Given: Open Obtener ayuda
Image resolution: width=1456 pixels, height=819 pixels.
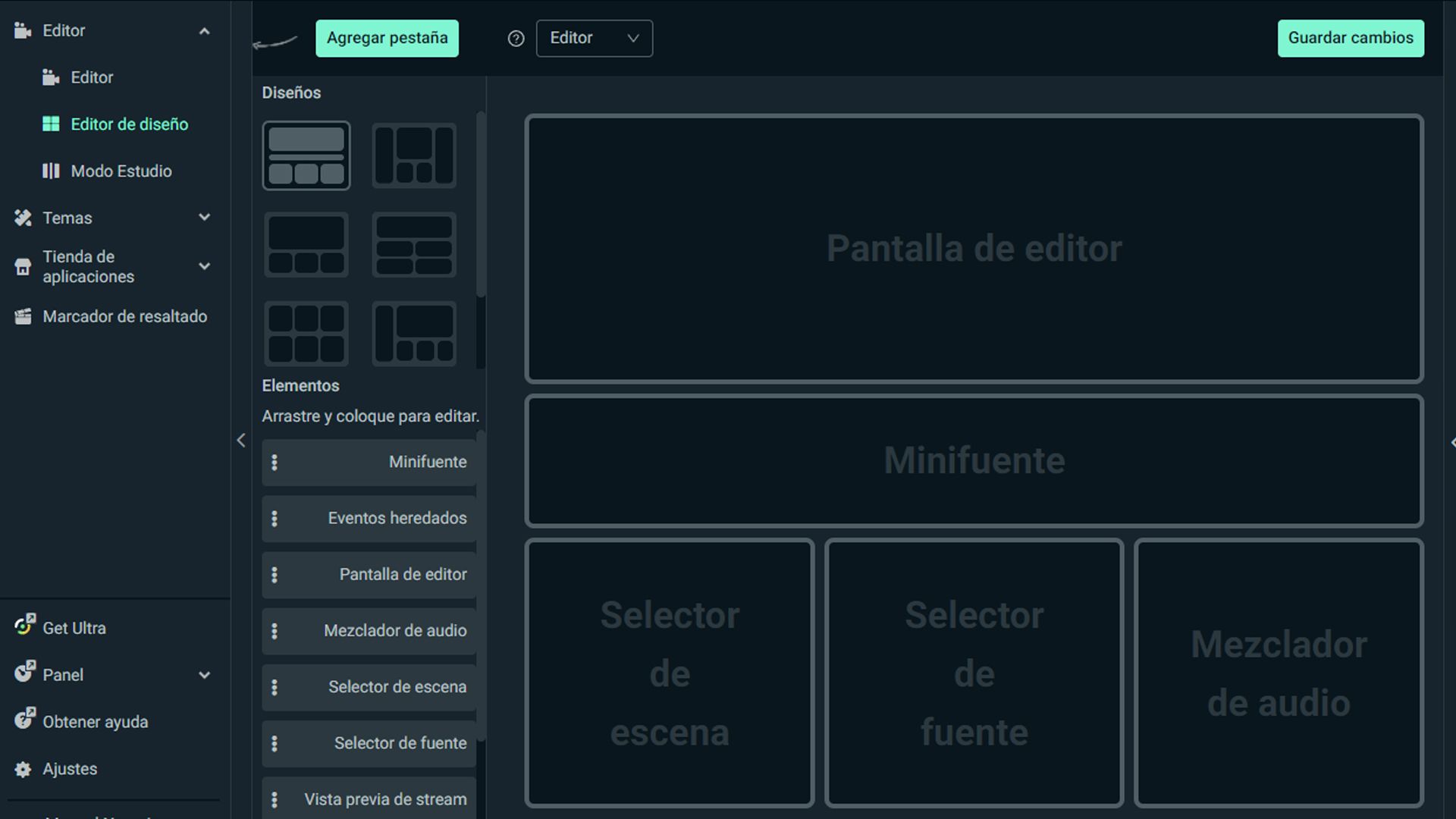Looking at the screenshot, I should tap(96, 721).
